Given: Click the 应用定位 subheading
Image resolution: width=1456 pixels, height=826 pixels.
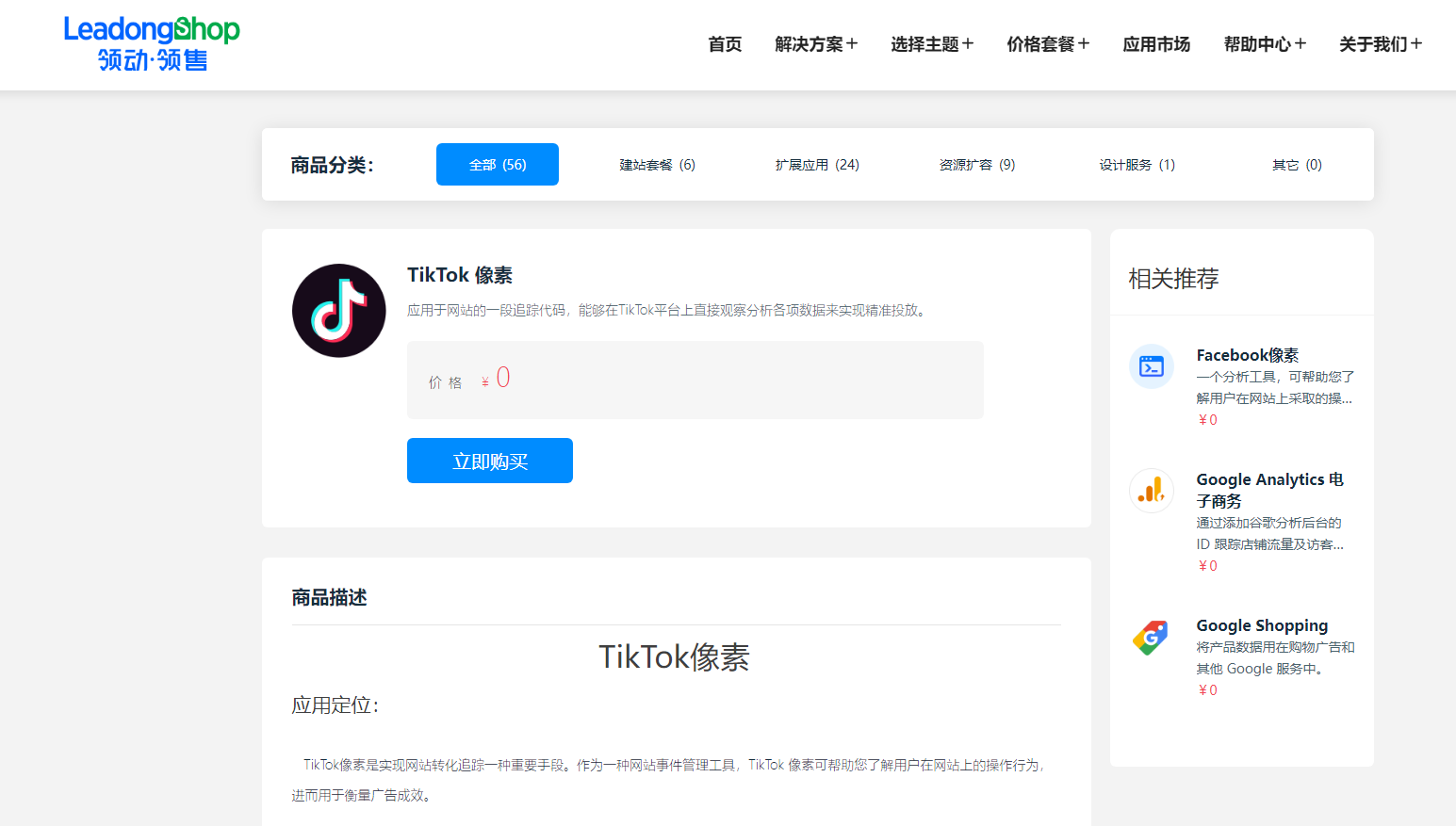Looking at the screenshot, I should pos(335,705).
